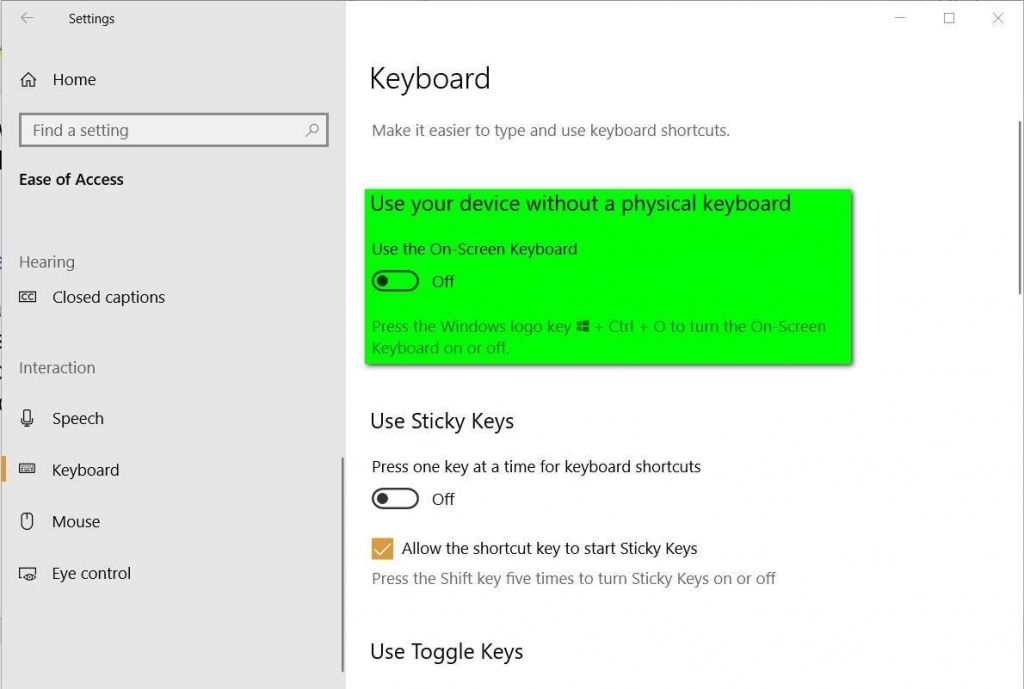
Task: Click the Keyboard icon in the sidebar
Action: click(x=27, y=470)
